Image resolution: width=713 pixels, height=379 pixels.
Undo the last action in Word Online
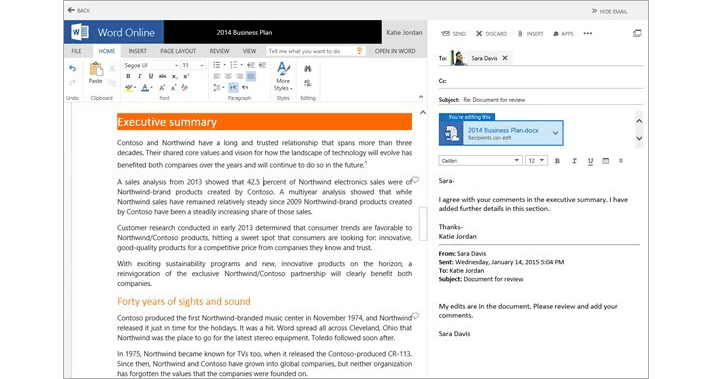[x=72, y=68]
